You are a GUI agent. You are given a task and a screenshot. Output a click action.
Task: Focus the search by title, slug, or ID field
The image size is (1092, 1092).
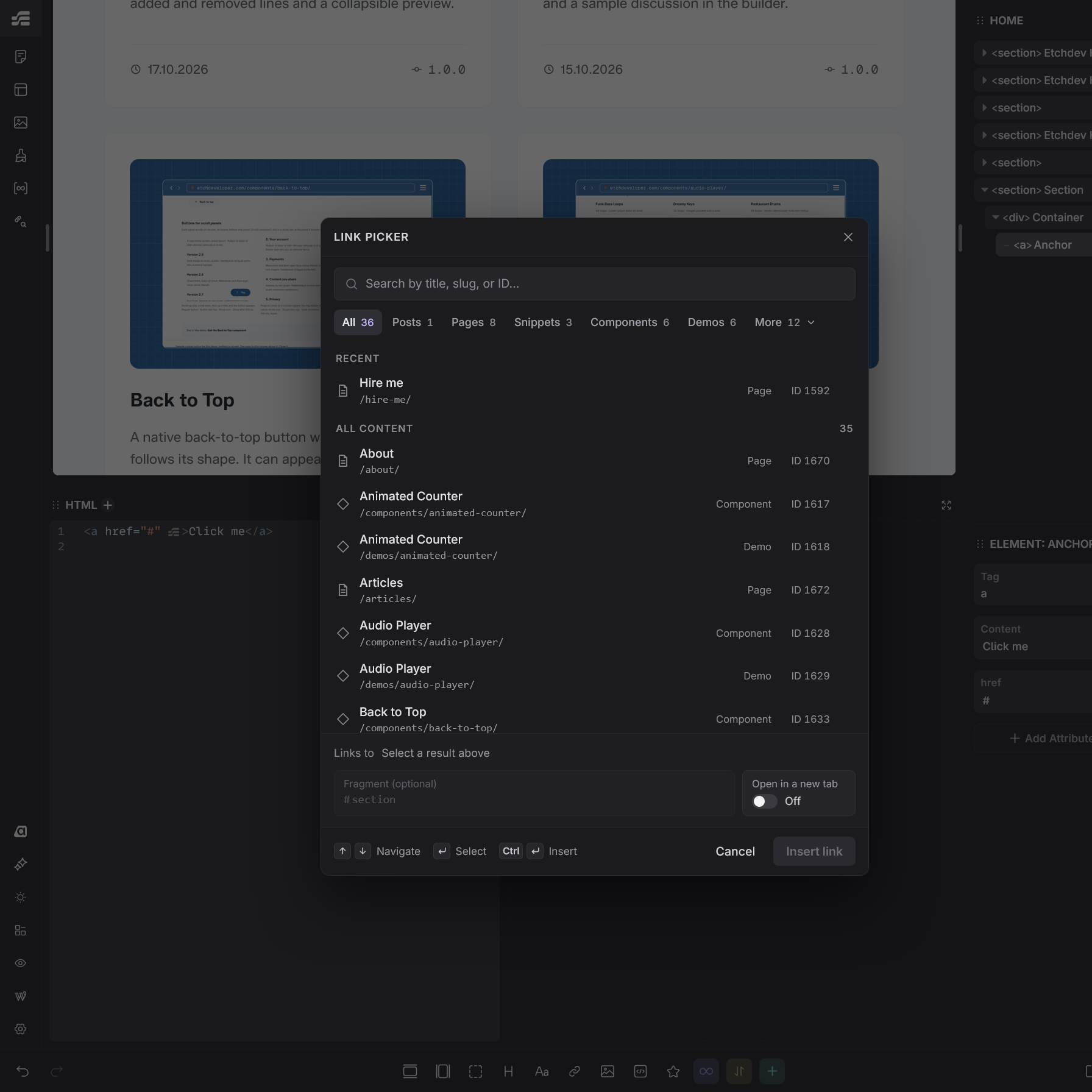(595, 284)
